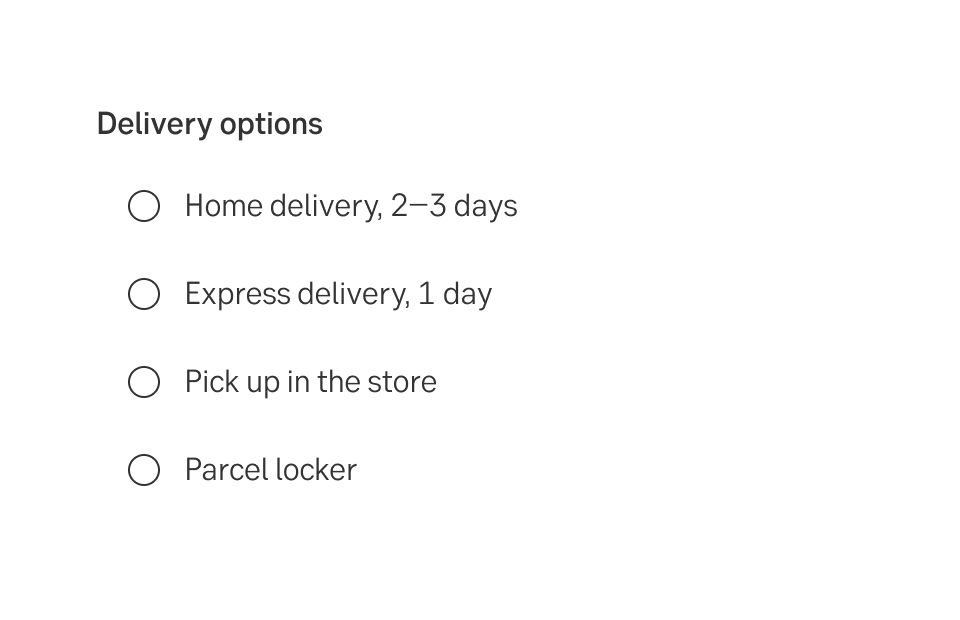
Task: Tick the circle beside Parcel locker
Action: 144,470
